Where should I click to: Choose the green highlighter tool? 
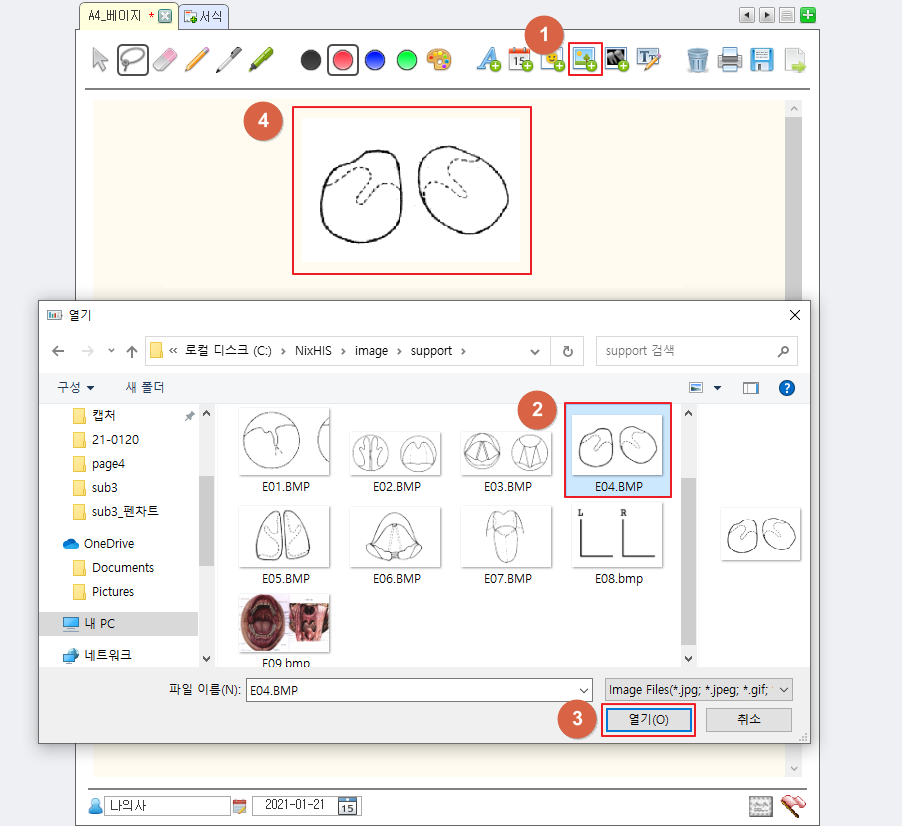[261, 60]
